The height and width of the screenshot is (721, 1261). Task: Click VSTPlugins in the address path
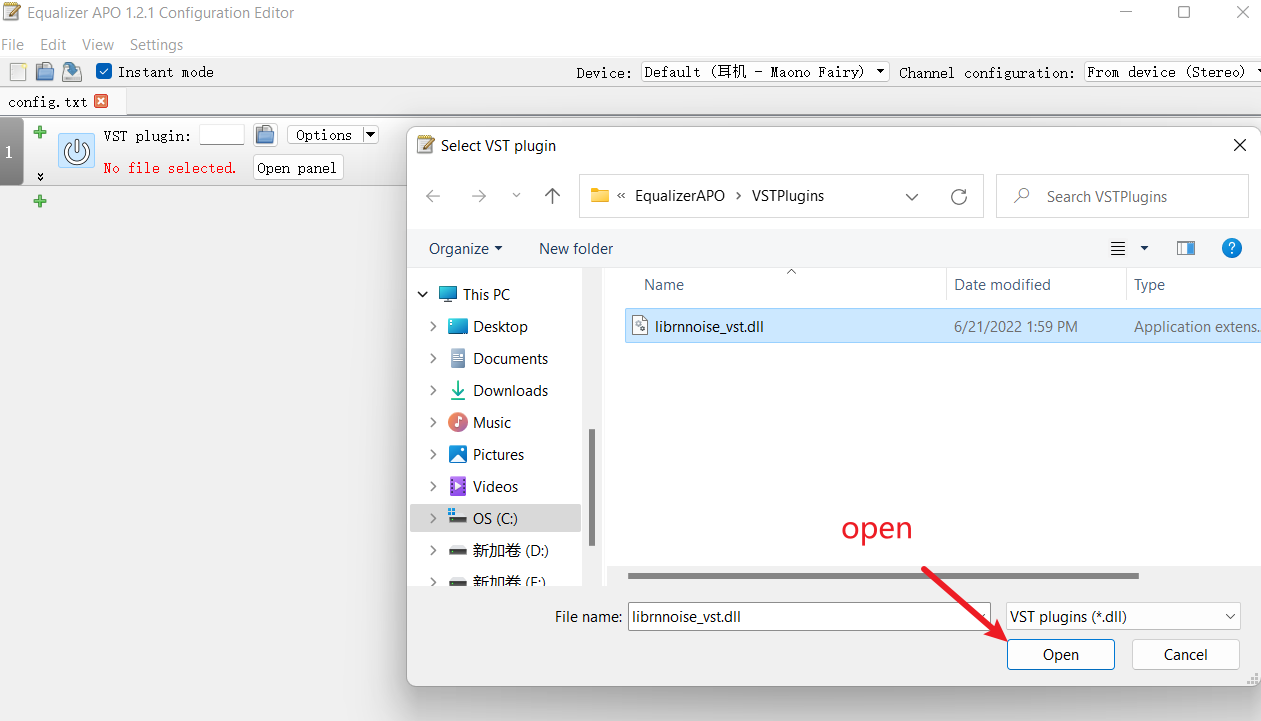coord(788,196)
